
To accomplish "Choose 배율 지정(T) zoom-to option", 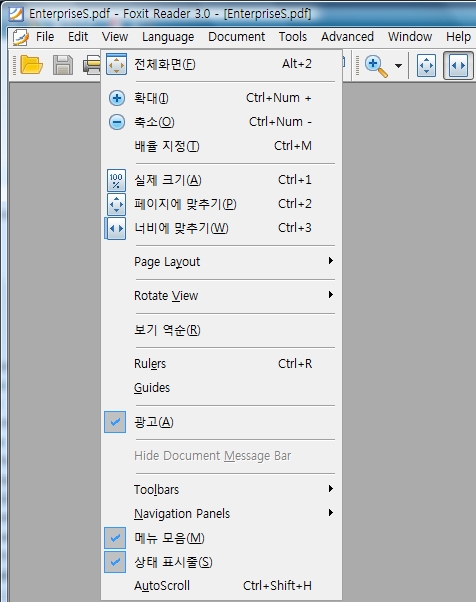I will (222, 146).
